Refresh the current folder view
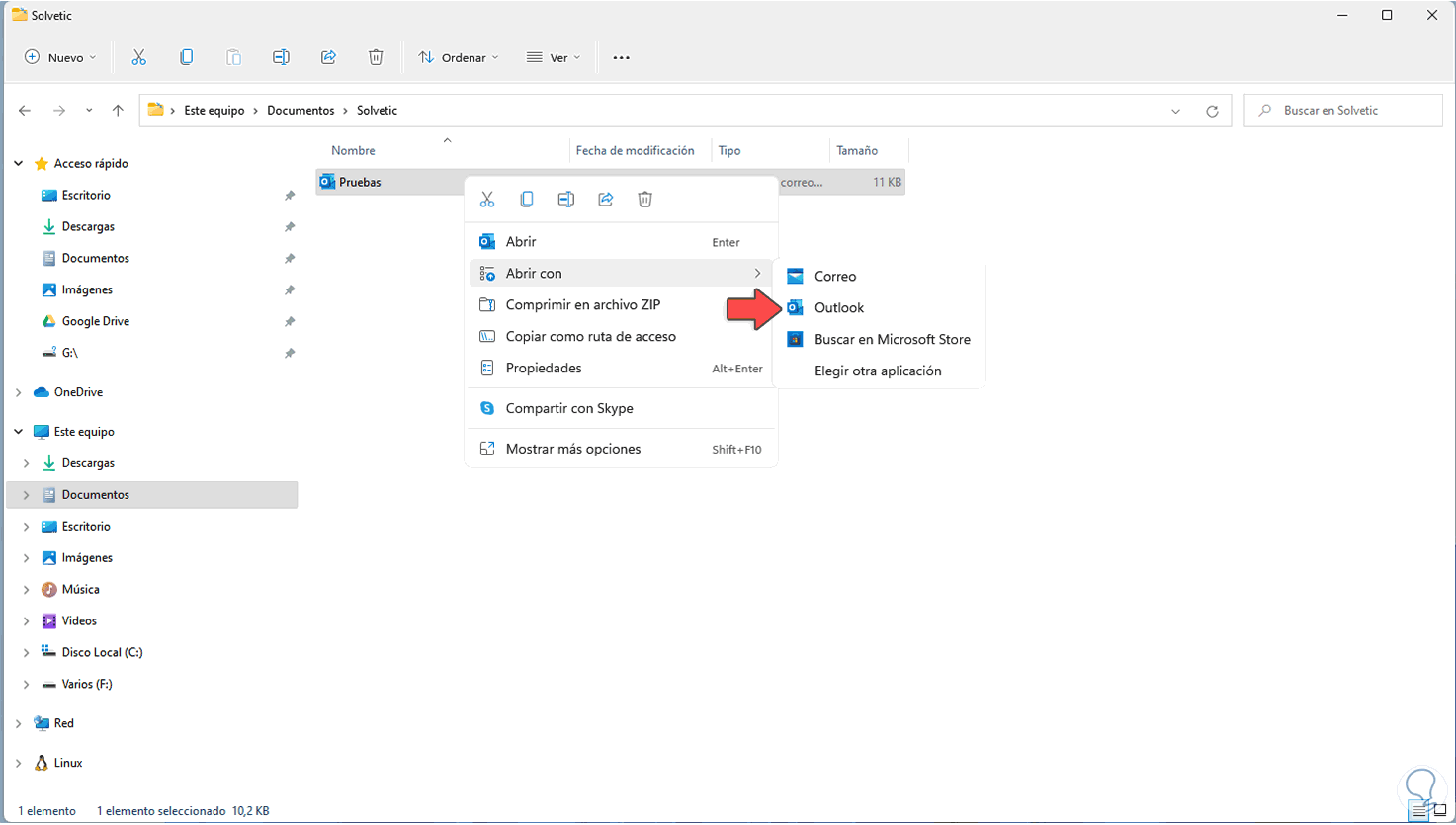The image size is (1456, 825). [1212, 111]
